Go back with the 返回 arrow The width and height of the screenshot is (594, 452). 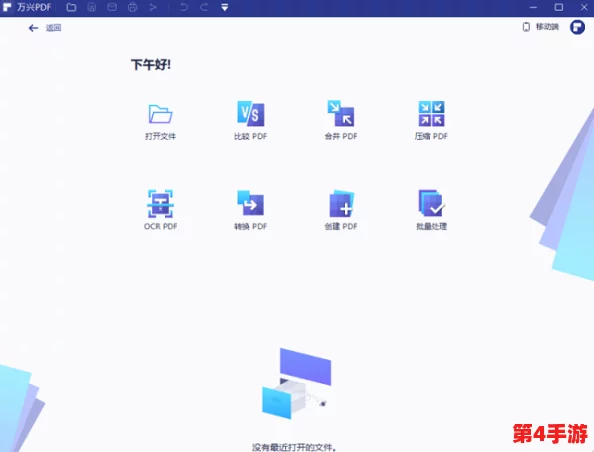33,28
